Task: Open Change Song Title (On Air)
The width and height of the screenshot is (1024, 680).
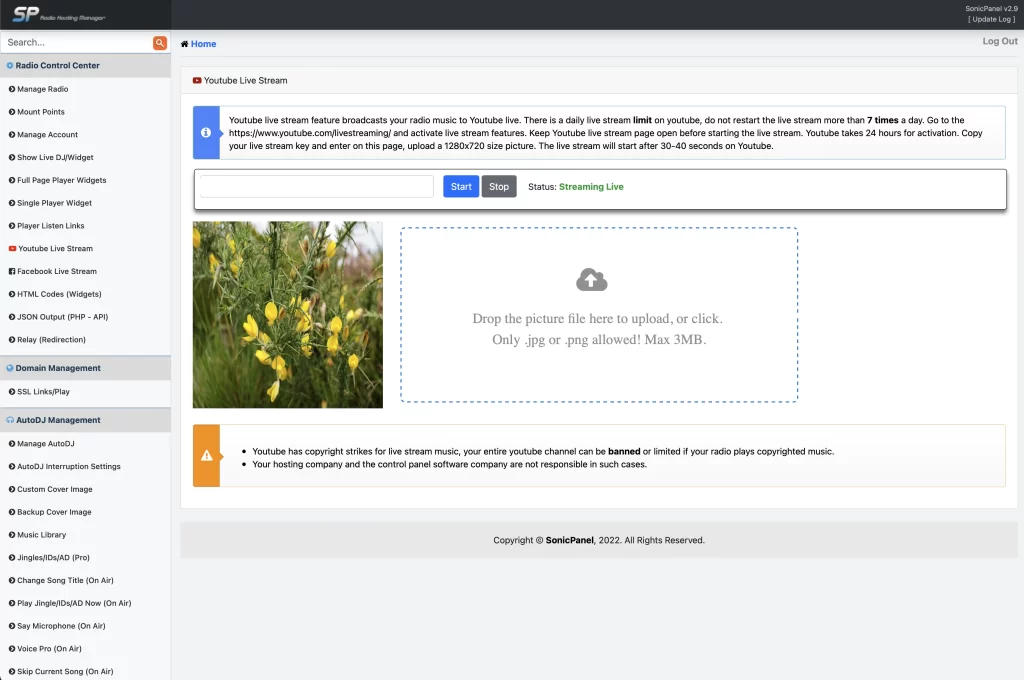Action: [x=65, y=580]
